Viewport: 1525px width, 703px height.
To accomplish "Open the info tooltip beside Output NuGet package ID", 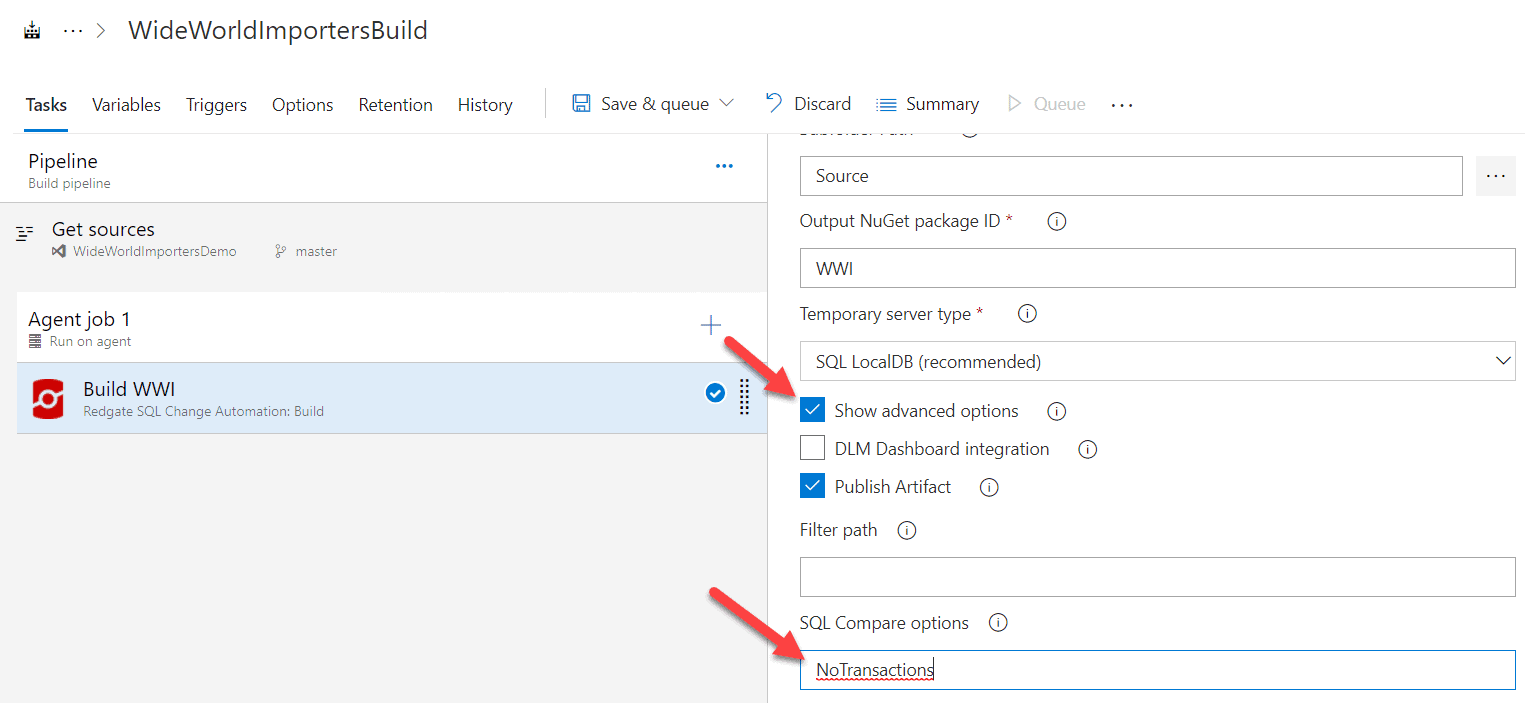I will [1056, 221].
